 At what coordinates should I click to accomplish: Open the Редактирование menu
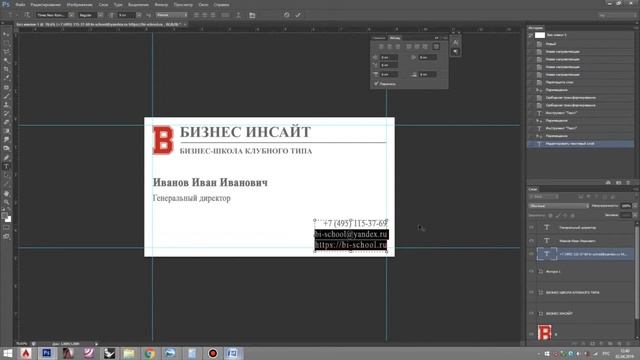45,4
